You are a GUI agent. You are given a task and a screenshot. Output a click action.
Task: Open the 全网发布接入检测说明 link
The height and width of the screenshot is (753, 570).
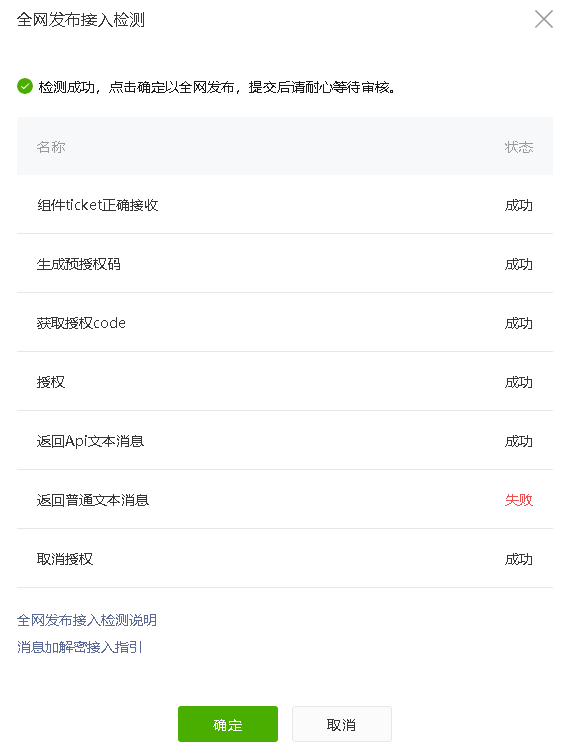click(x=87, y=620)
